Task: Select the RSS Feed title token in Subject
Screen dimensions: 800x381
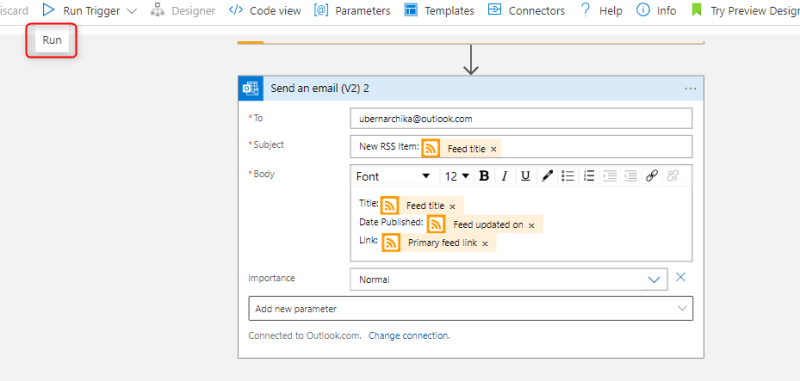Action: pyautogui.click(x=462, y=148)
